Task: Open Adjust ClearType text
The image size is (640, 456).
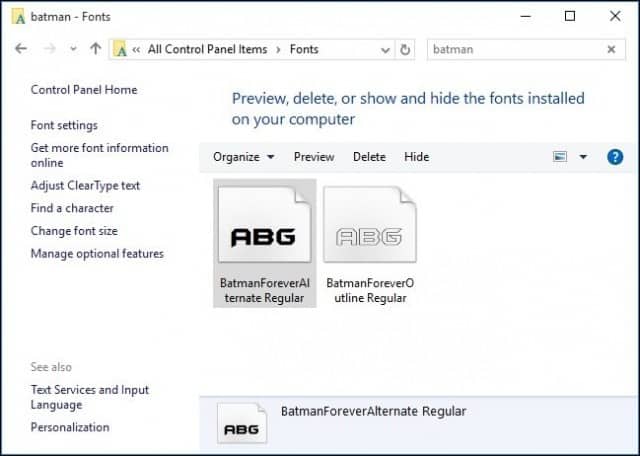Action: 85,185
